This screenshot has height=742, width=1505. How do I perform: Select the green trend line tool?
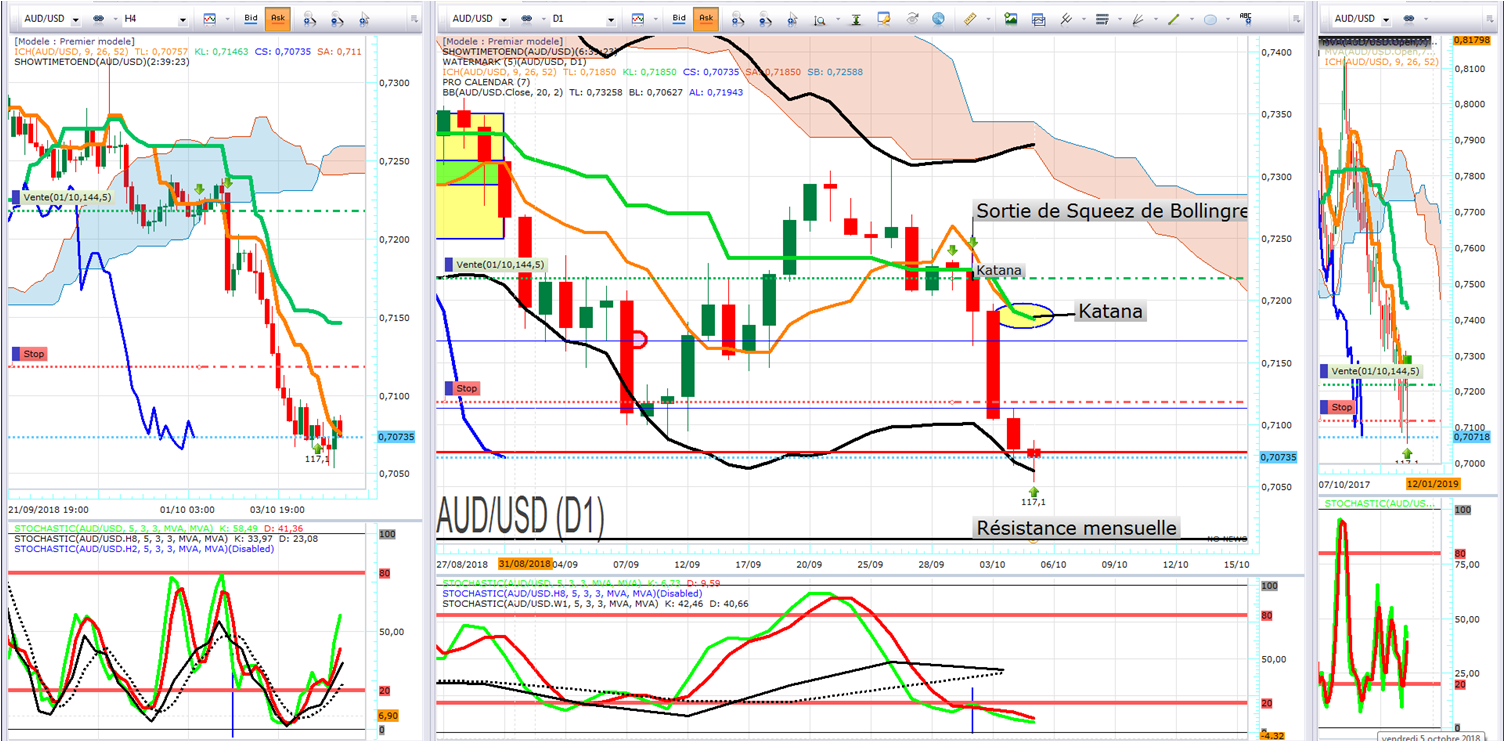1175,19
